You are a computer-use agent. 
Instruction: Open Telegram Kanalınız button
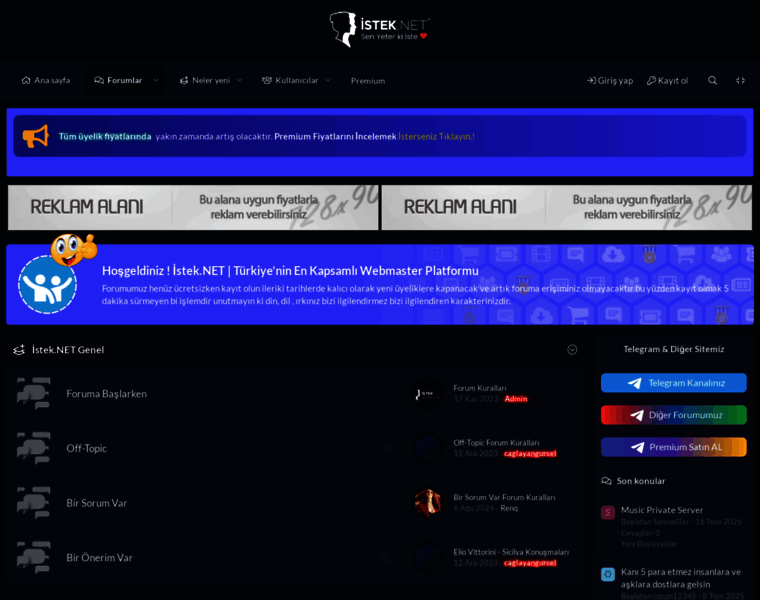(x=674, y=383)
